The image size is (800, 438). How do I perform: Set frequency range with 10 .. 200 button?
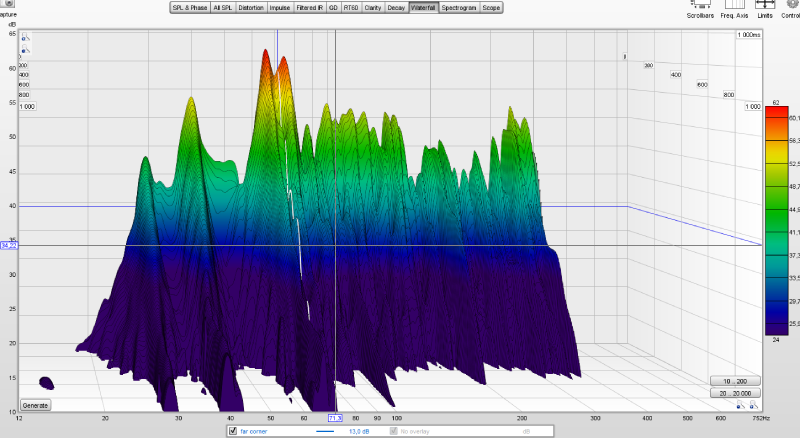pos(734,383)
